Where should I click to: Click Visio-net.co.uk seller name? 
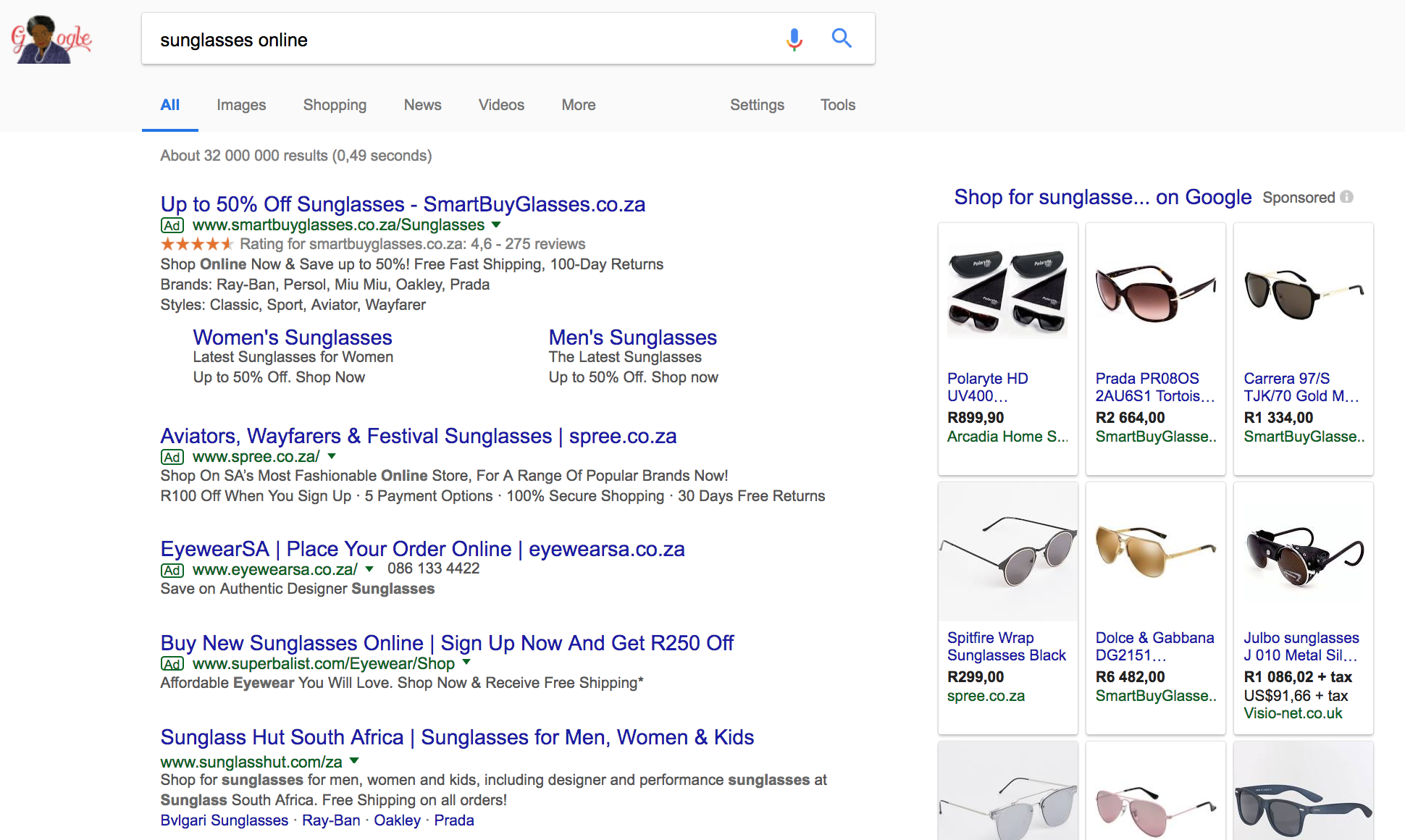(1293, 713)
